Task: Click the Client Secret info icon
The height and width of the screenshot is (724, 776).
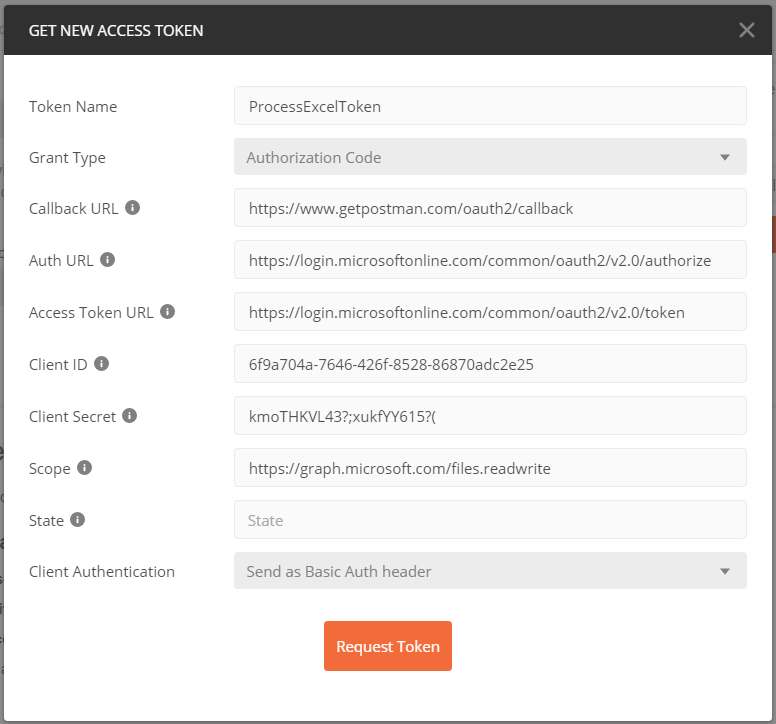Action: [130, 416]
